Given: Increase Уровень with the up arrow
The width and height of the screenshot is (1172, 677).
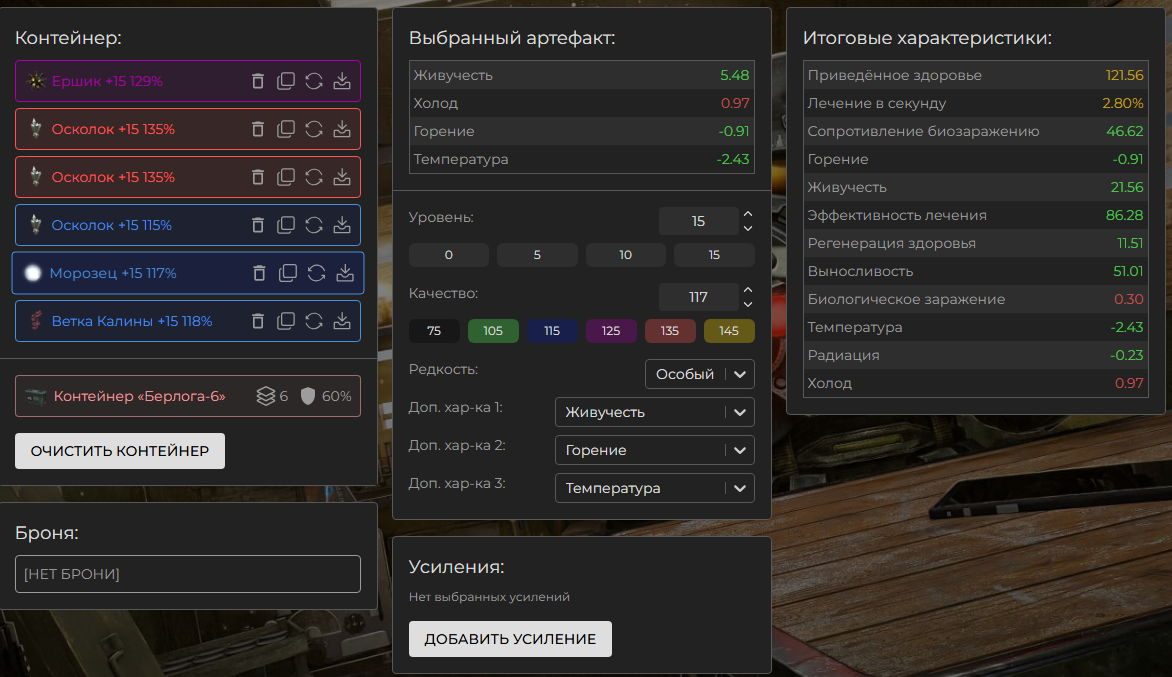Looking at the screenshot, I should pyautogui.click(x=747, y=214).
